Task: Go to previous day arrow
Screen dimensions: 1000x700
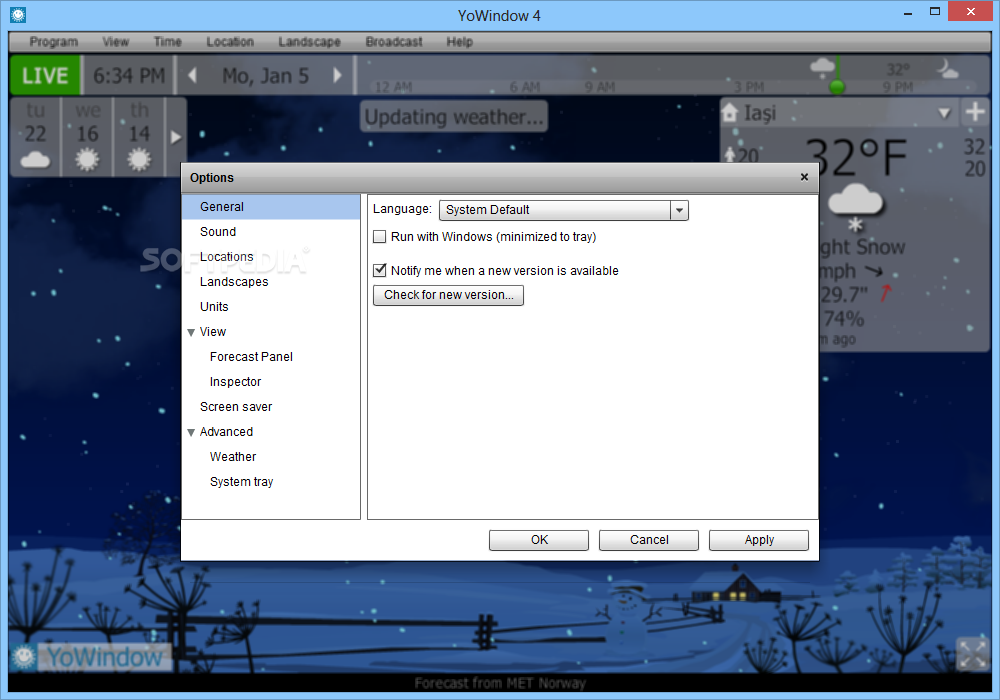Action: 192,75
